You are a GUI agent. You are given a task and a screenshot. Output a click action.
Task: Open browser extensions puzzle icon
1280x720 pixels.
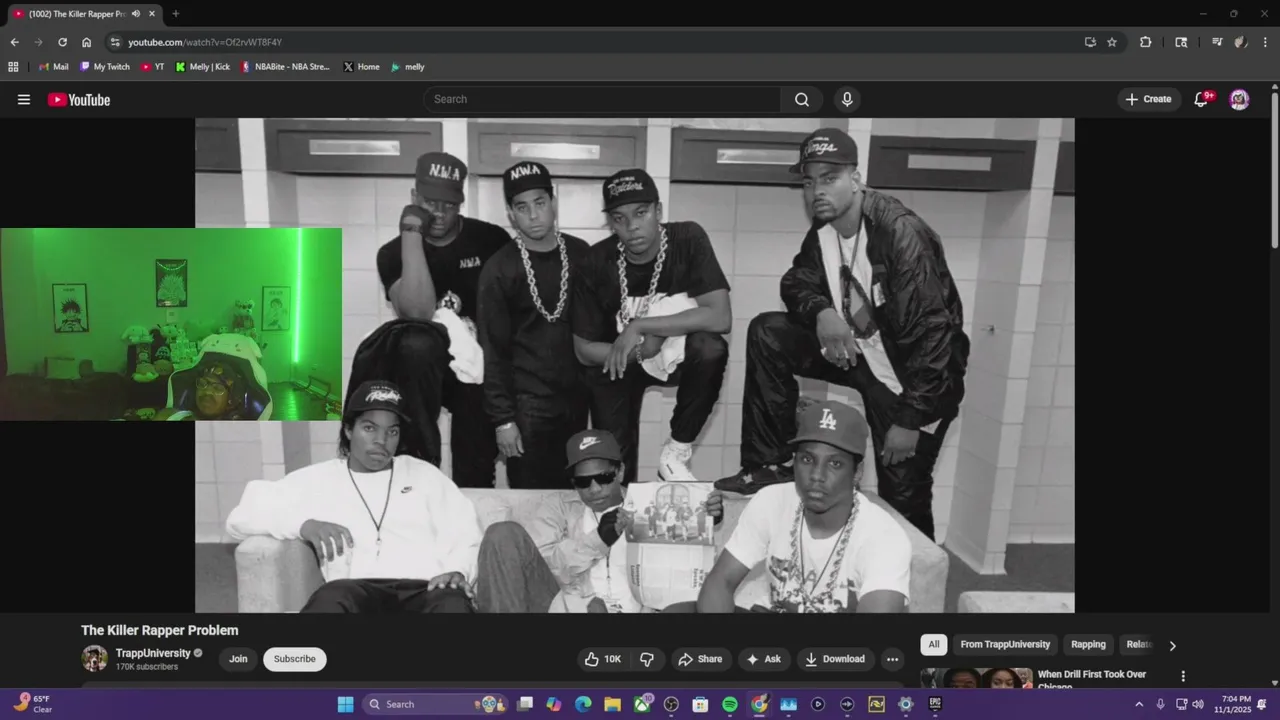point(1146,42)
